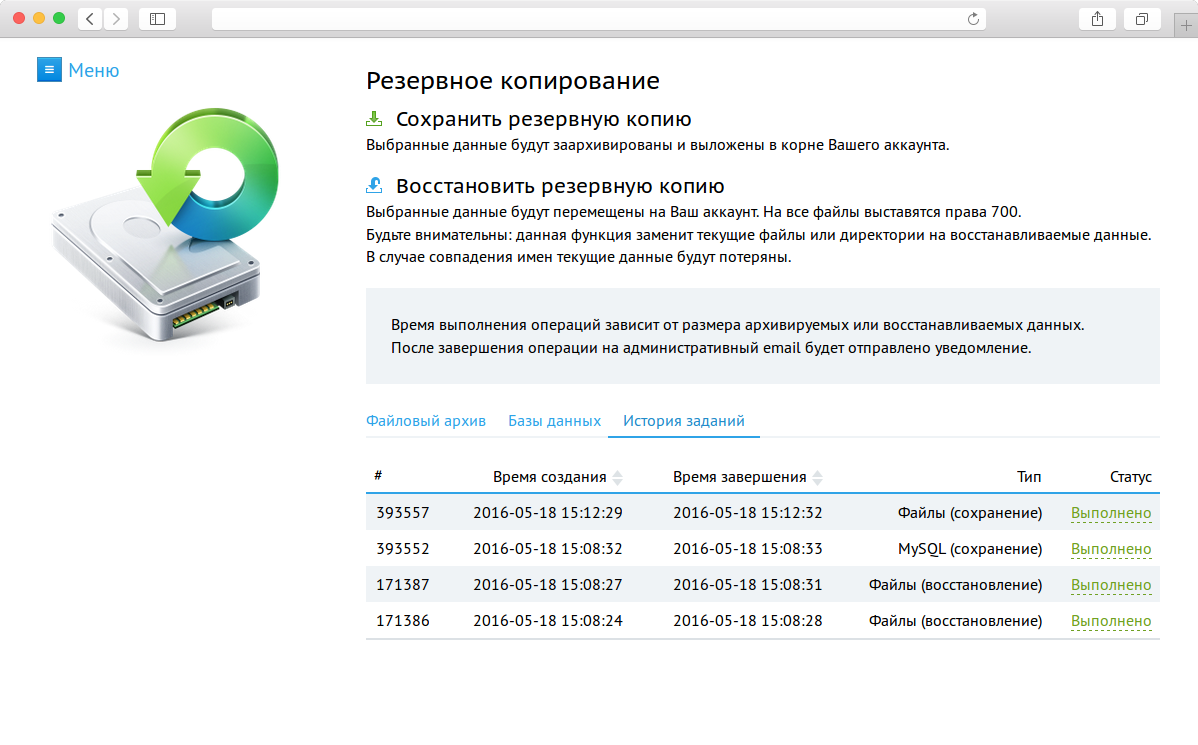Select task number 171386
This screenshot has width=1198, height=745.
(403, 620)
